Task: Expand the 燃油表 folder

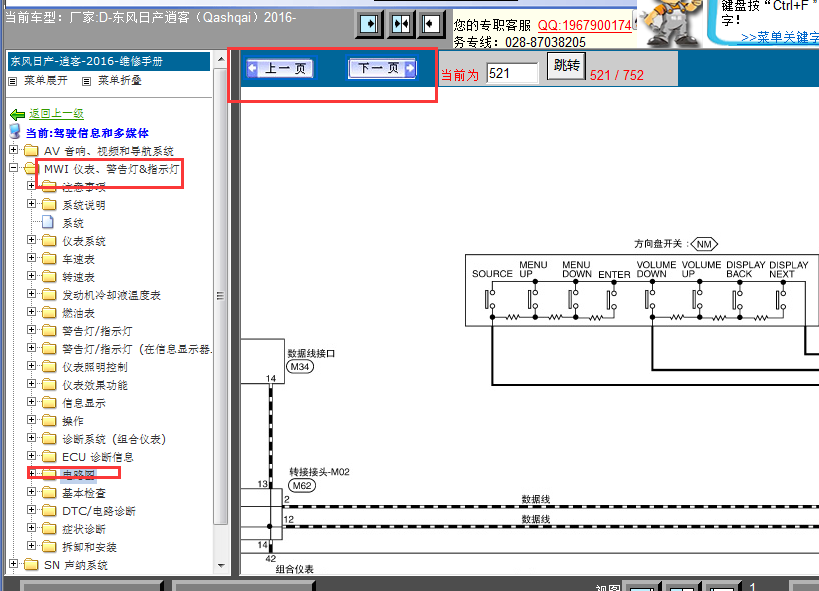Action: [31, 312]
